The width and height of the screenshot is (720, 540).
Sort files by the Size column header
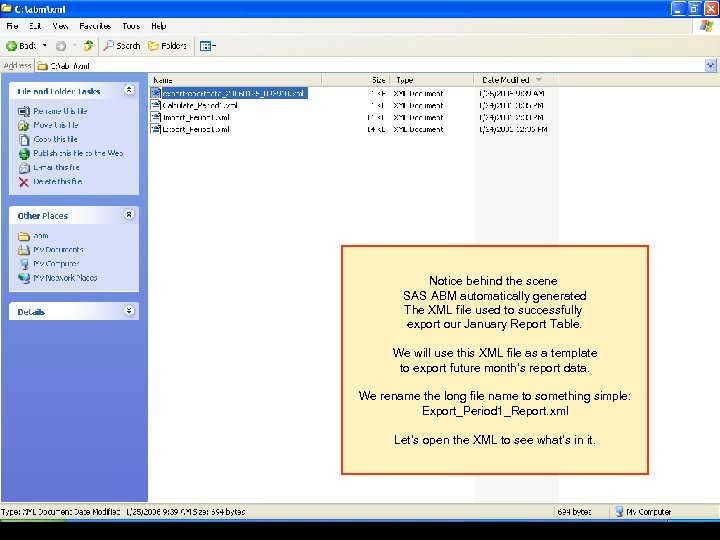(x=355, y=80)
